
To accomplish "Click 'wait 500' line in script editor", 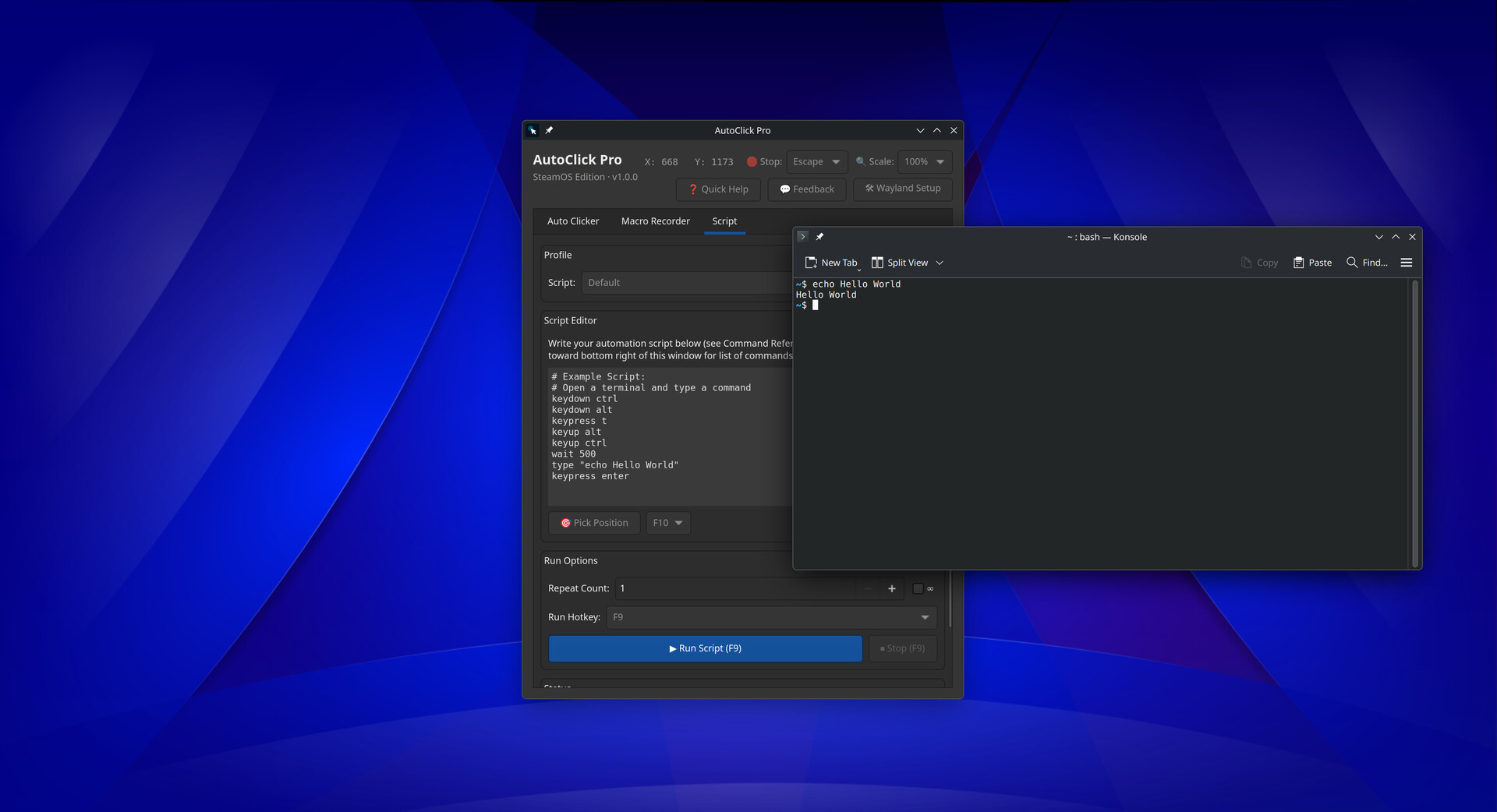I will click(573, 454).
